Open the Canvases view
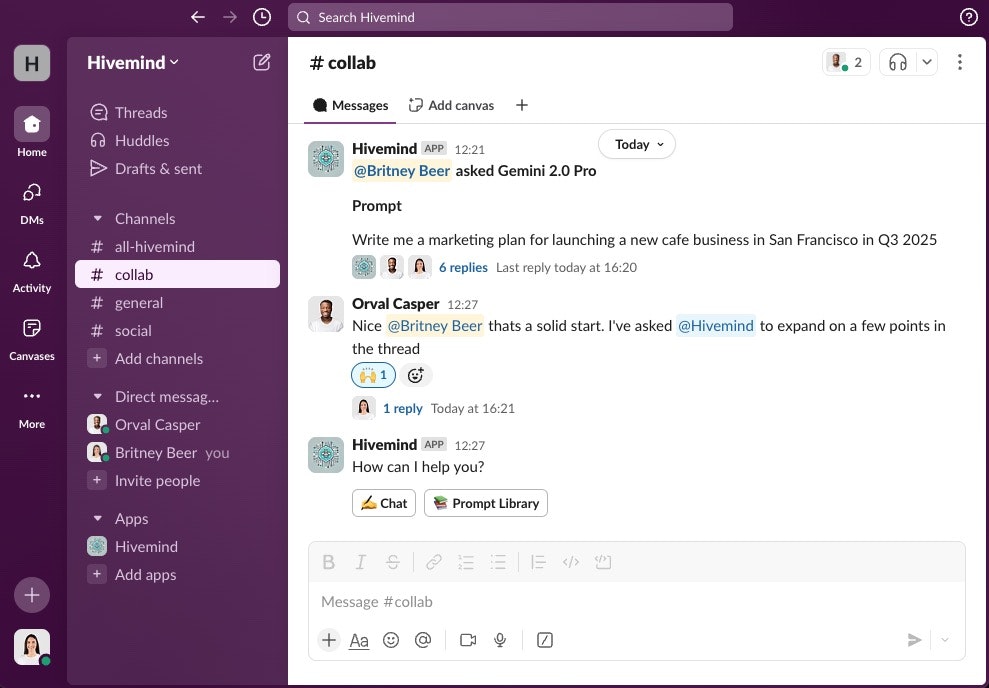This screenshot has height=688, width=989. click(32, 339)
